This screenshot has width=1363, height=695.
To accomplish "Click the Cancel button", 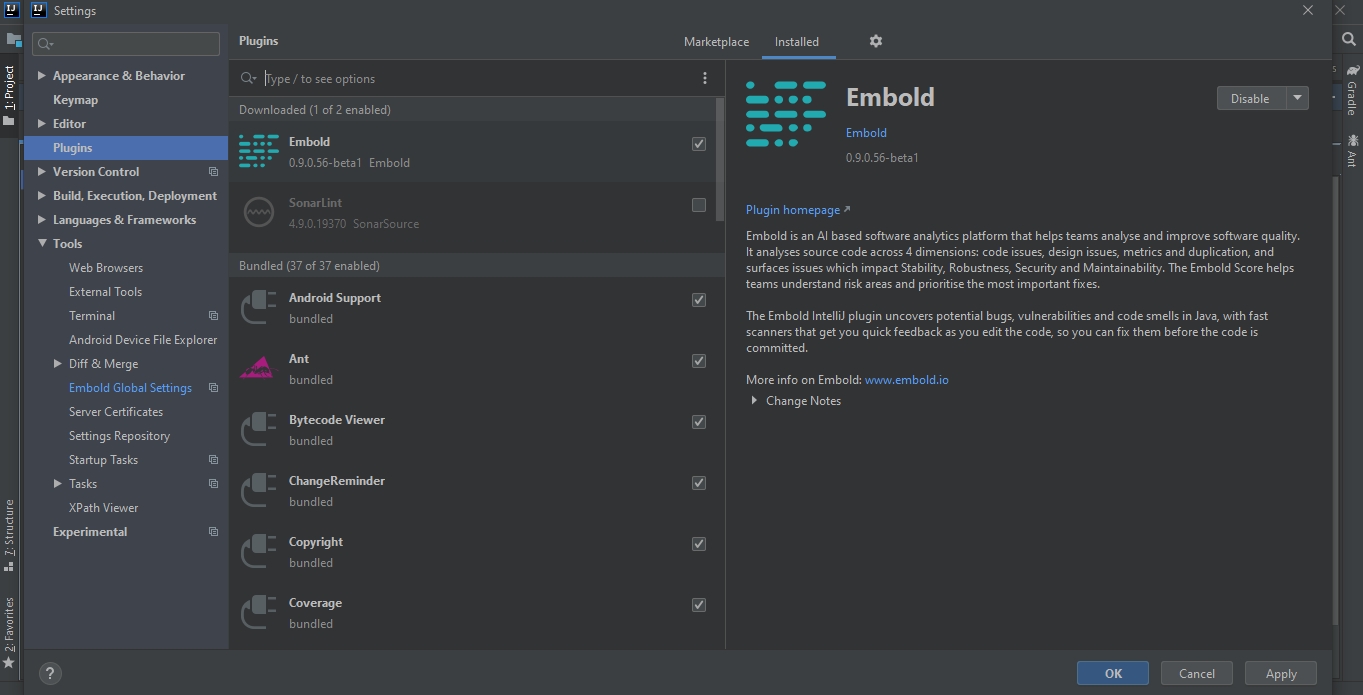I will click(1197, 673).
